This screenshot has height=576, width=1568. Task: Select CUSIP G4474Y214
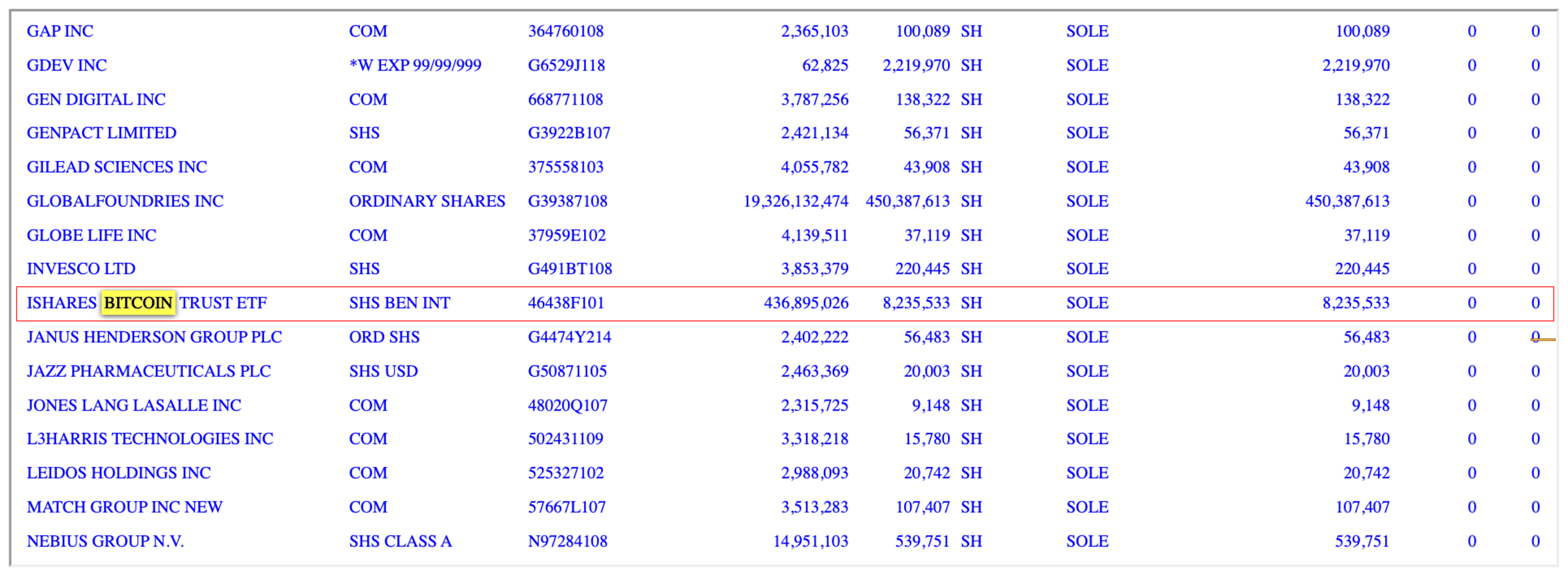point(570,337)
